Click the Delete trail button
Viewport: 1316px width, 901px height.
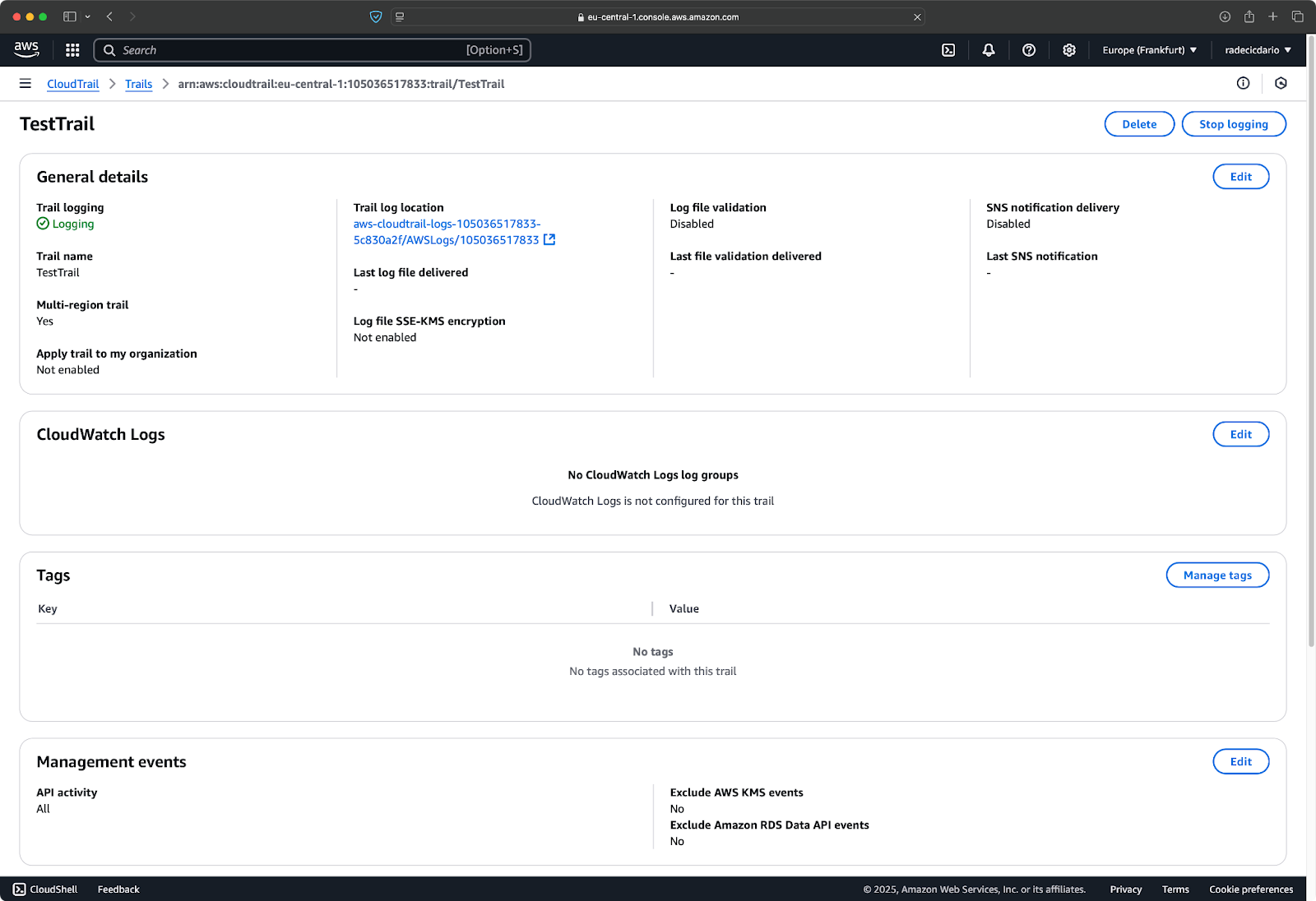[1139, 124]
